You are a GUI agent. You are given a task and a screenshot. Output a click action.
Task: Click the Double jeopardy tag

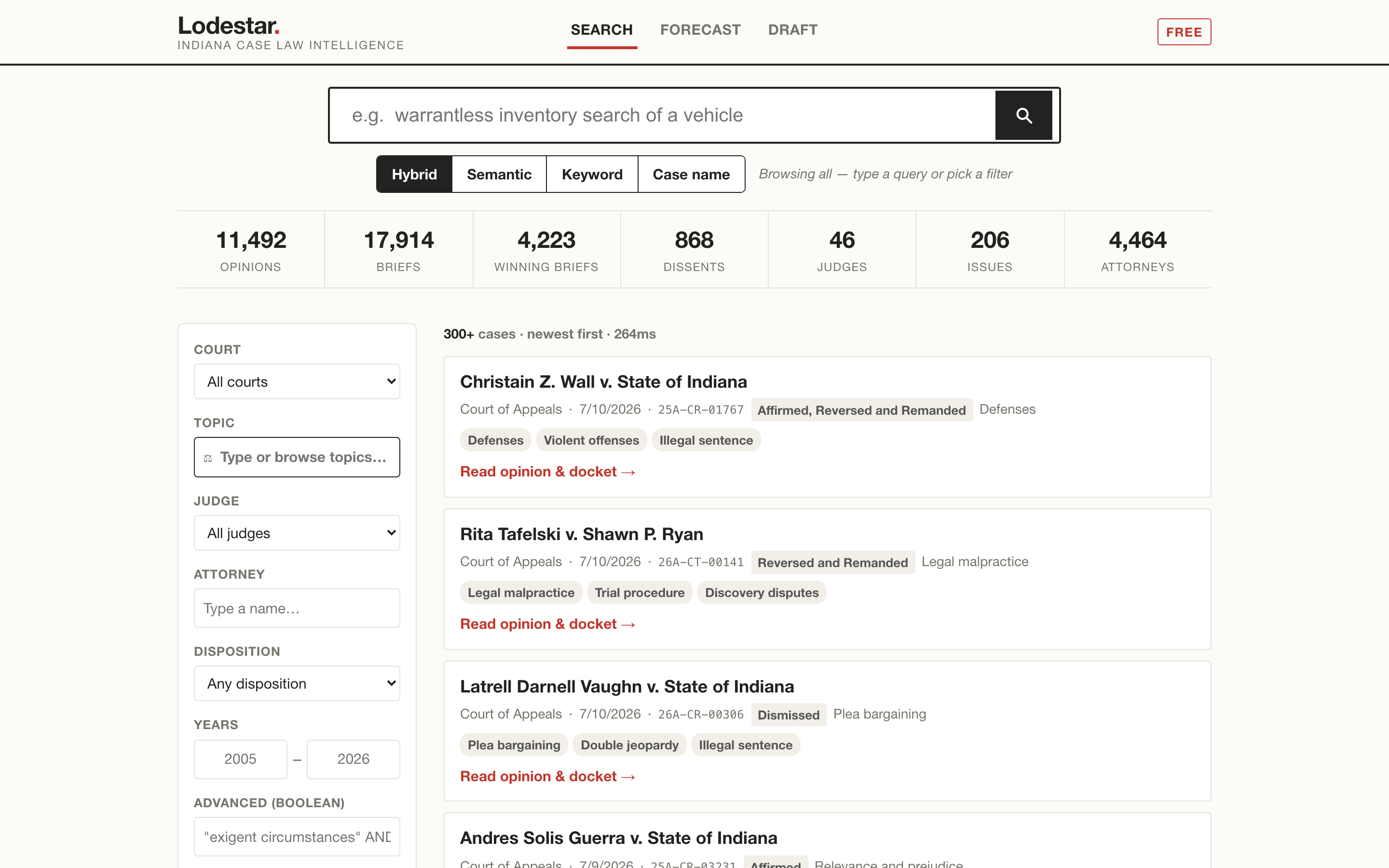pyautogui.click(x=630, y=745)
